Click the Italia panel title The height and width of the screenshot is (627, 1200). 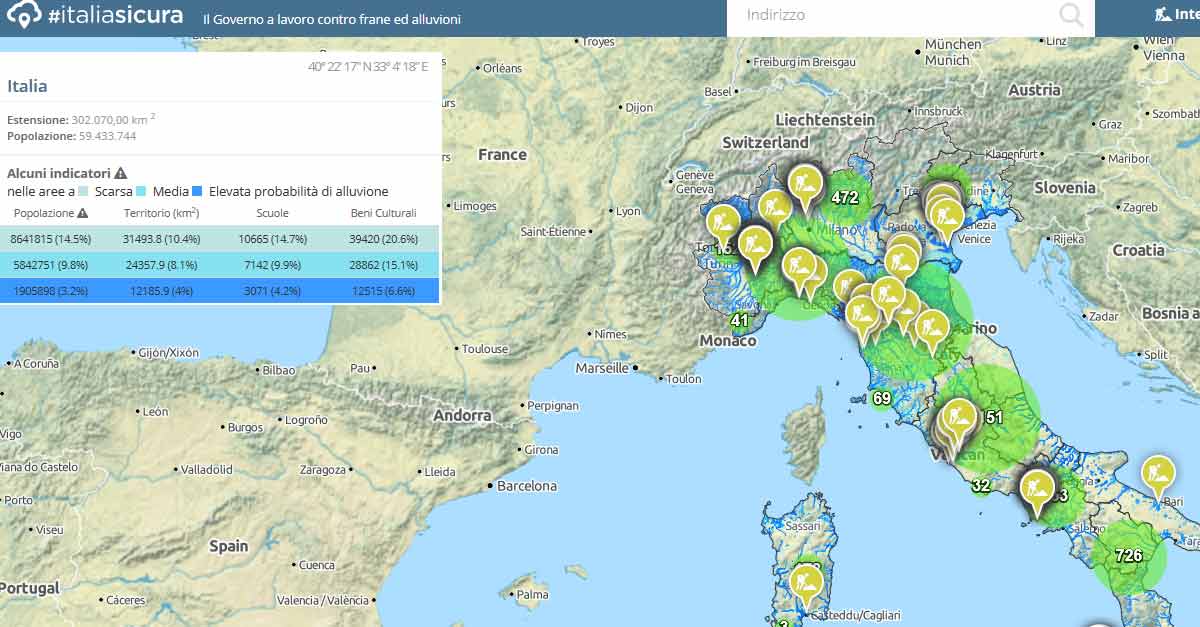tap(27, 86)
